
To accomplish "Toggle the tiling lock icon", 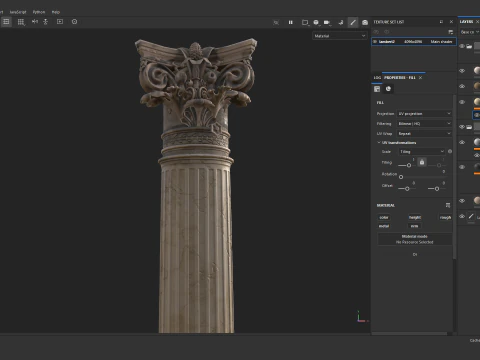I will tap(422, 162).
